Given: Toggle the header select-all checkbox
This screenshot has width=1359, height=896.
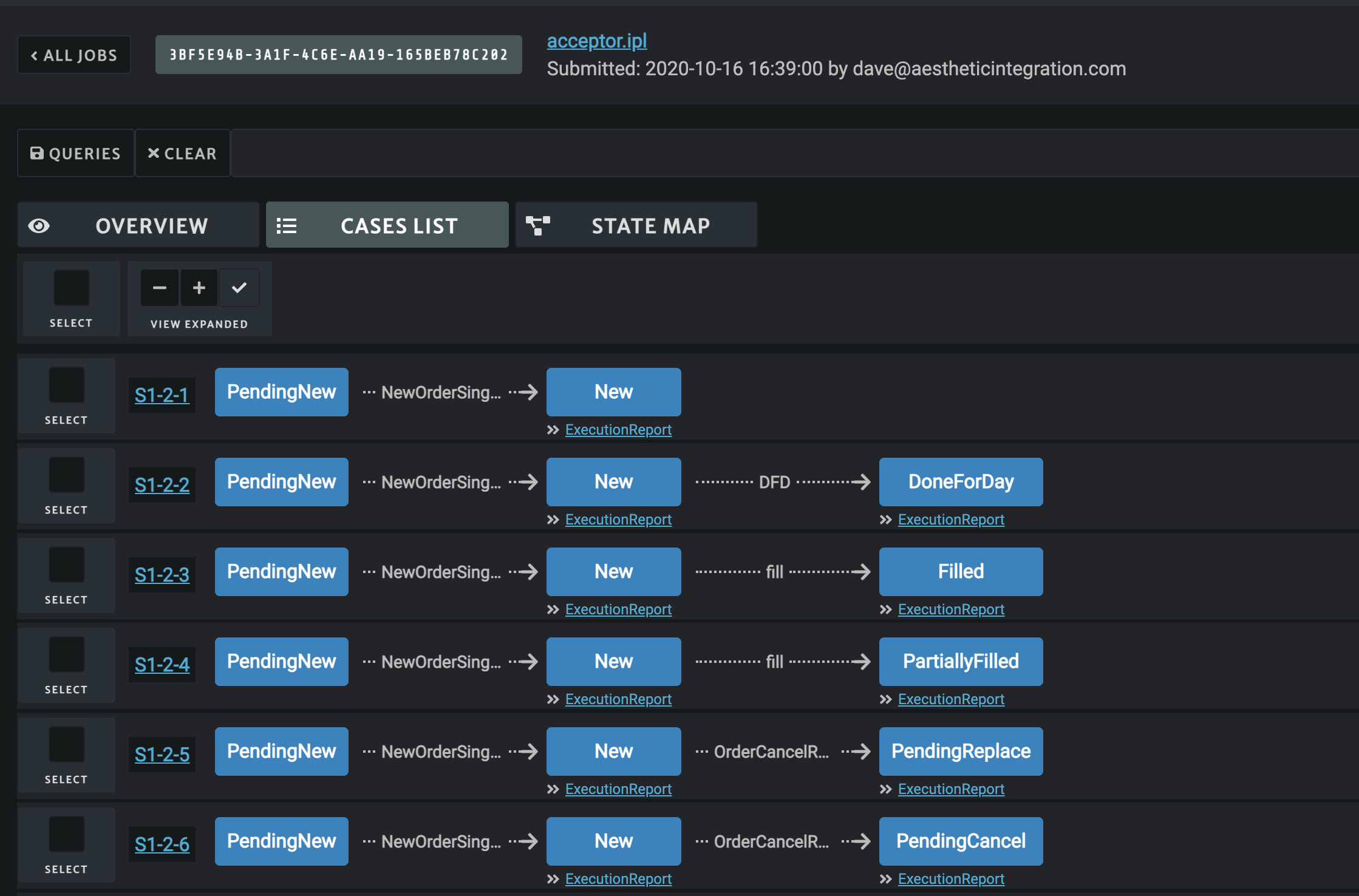Looking at the screenshot, I should (x=72, y=288).
